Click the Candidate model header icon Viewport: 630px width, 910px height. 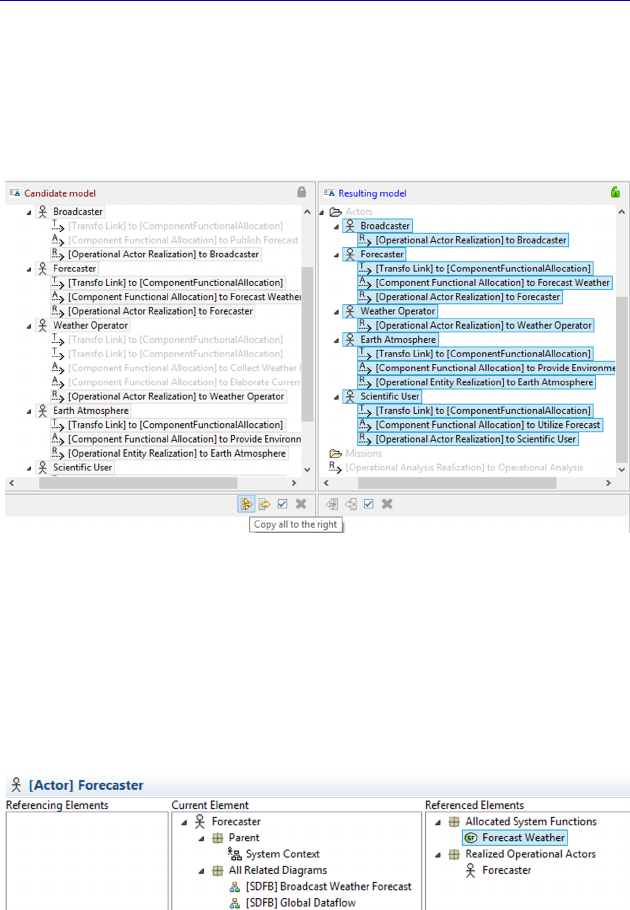coord(15,193)
